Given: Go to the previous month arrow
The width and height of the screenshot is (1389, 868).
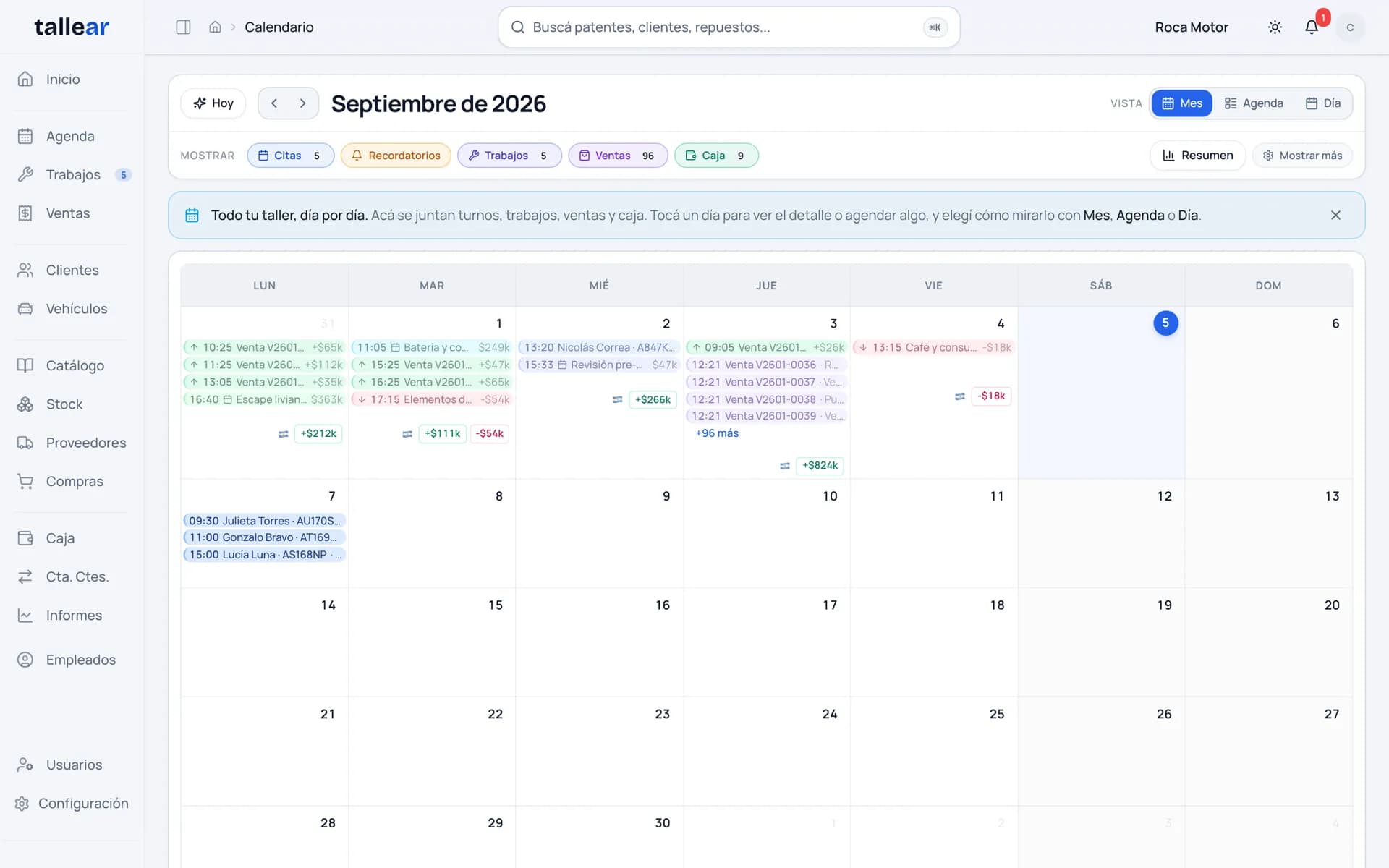Looking at the screenshot, I should click(274, 103).
